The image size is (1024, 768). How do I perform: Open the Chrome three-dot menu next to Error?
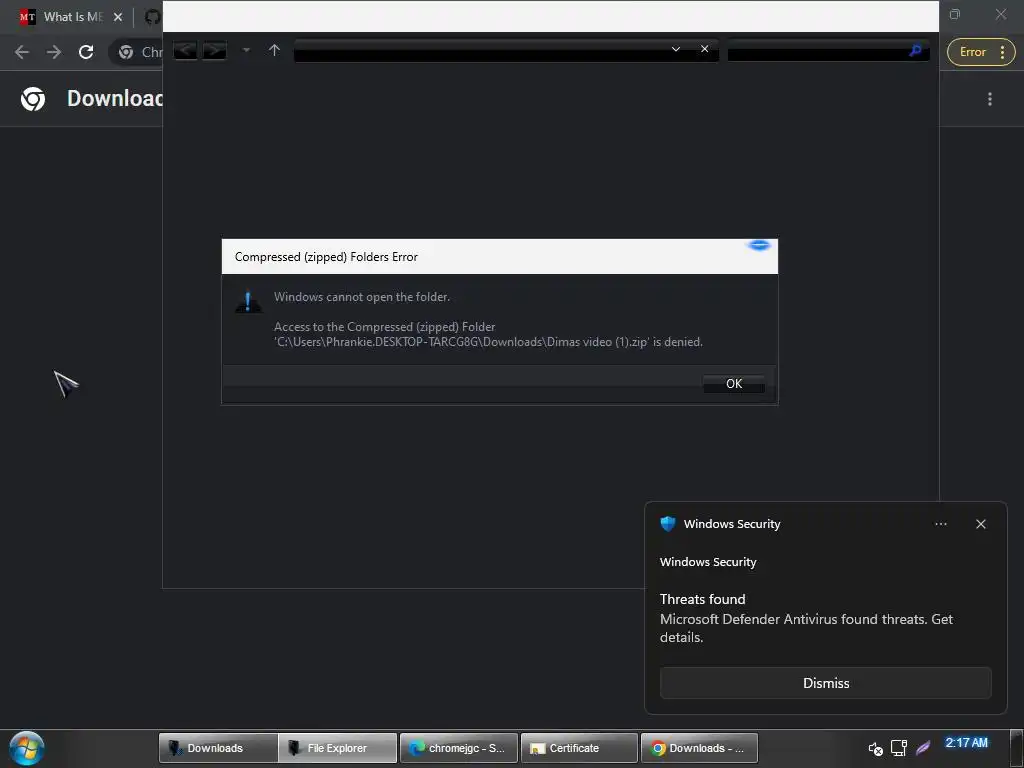[x=1002, y=52]
